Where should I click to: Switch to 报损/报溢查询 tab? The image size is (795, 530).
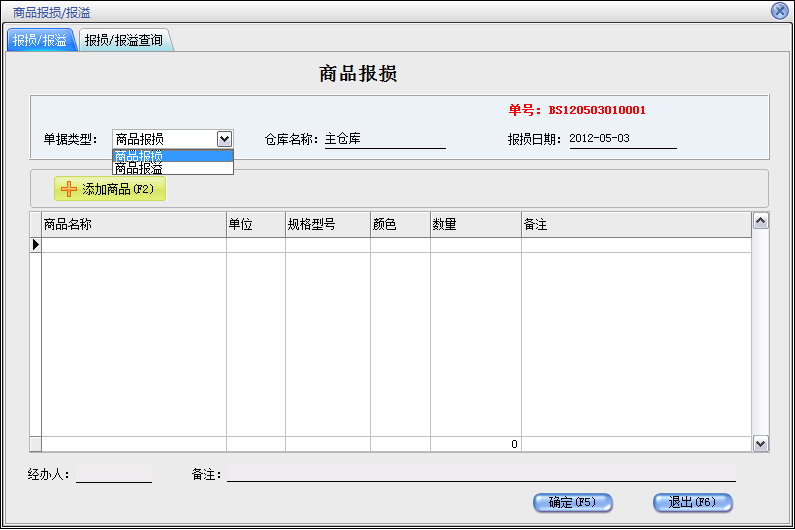[x=124, y=40]
